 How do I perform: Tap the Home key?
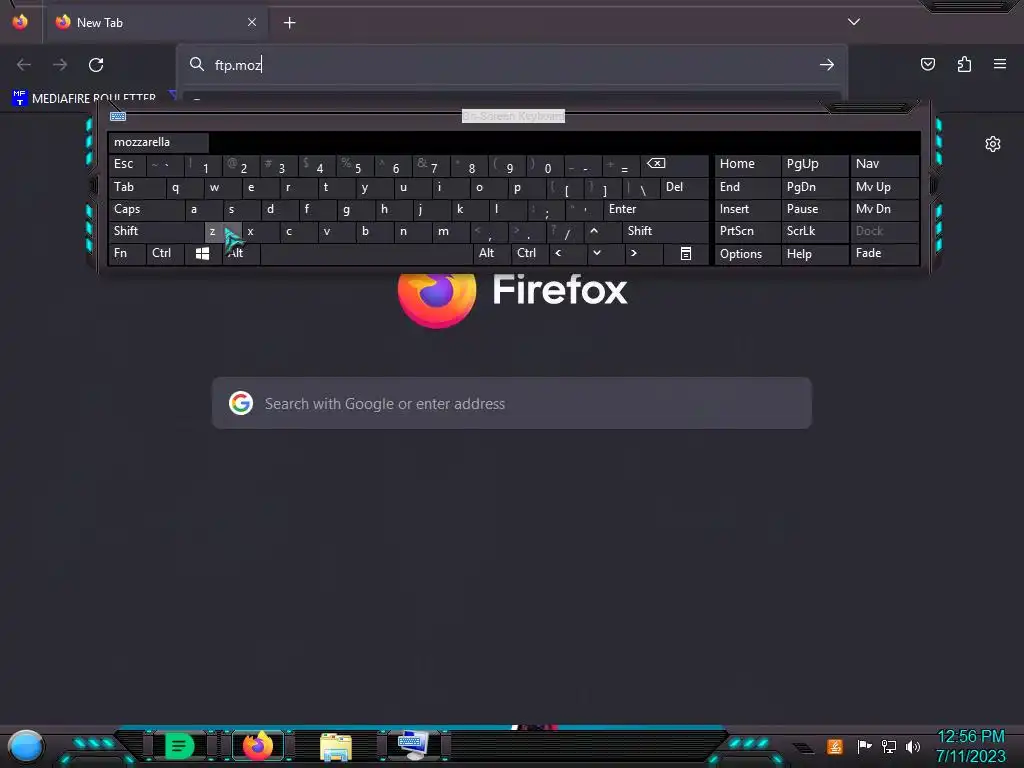click(x=748, y=165)
